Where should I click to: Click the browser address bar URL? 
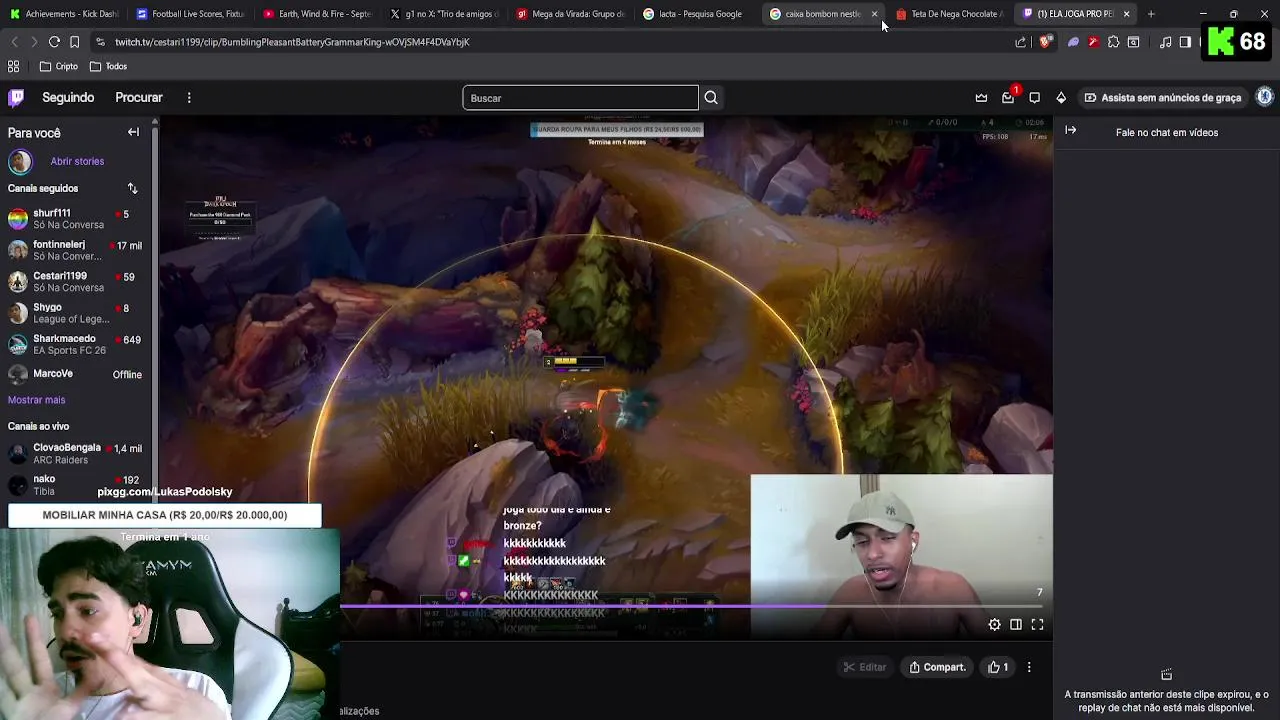(x=292, y=42)
